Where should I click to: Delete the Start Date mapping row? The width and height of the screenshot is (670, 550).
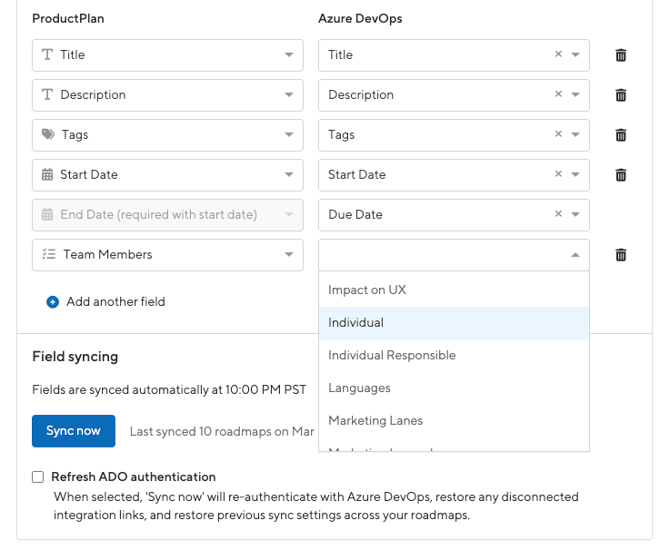click(x=620, y=175)
